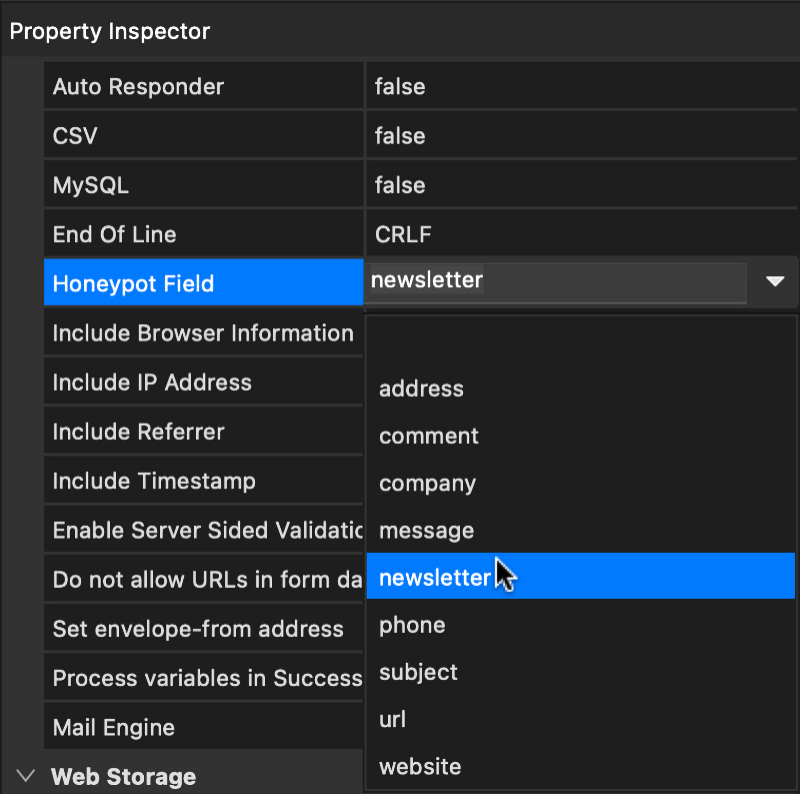This screenshot has width=800, height=794.
Task: Open the Honeypot Field dropdown arrow
Action: pyautogui.click(x=775, y=283)
